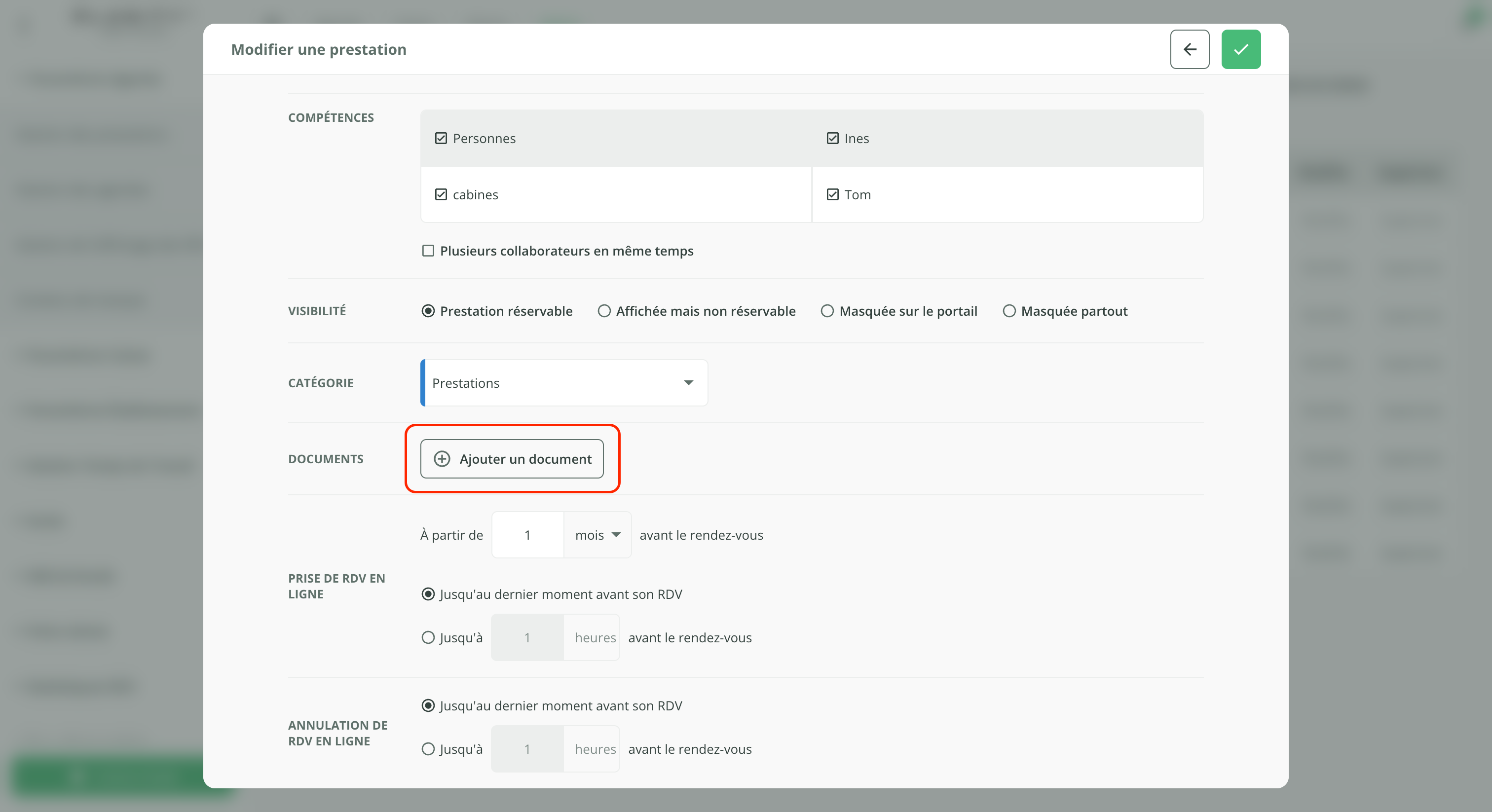Click the plus icon in Ajouter un document
This screenshot has height=812, width=1492.
point(442,459)
